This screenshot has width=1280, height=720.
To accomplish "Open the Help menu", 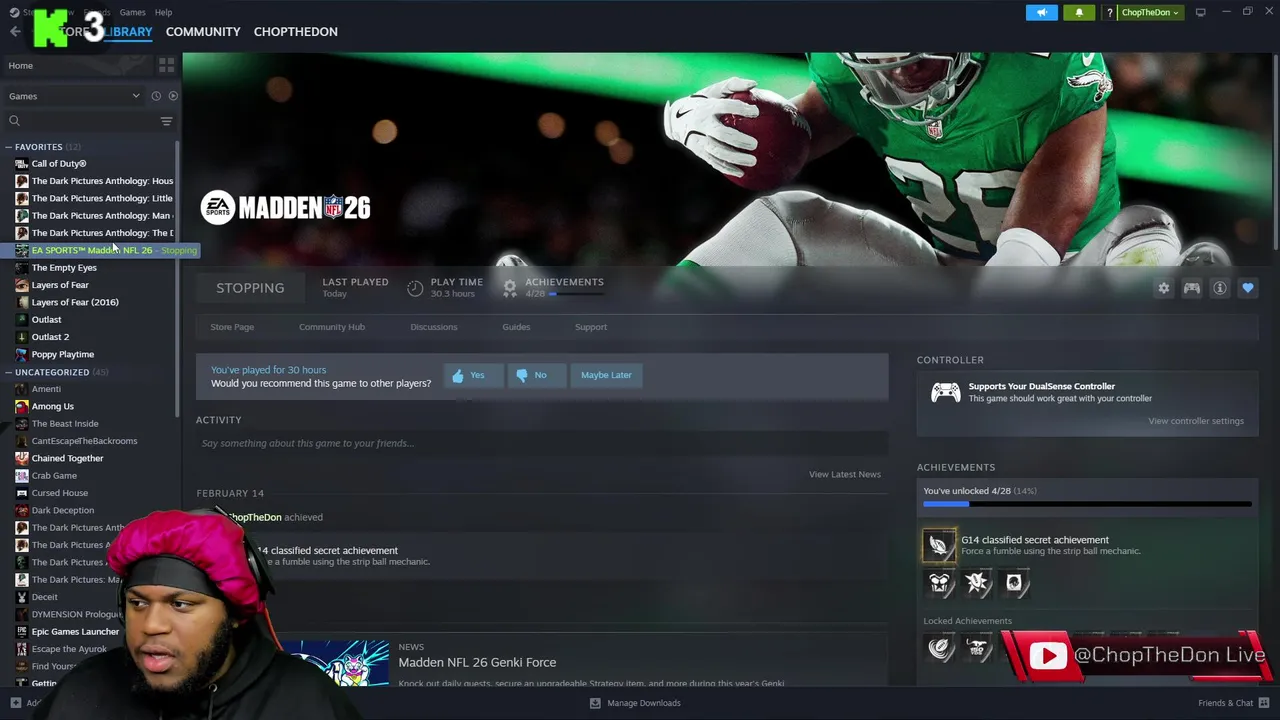I will [163, 12].
